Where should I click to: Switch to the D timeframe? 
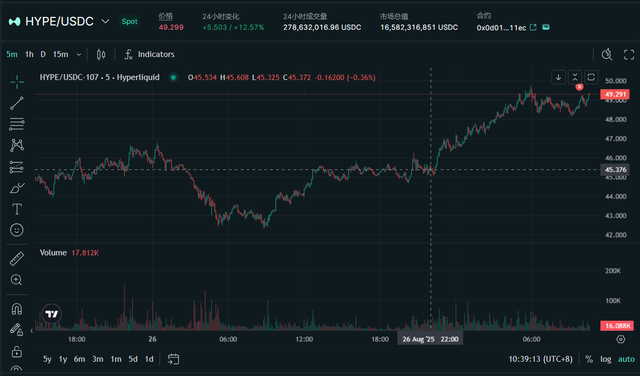click(43, 54)
